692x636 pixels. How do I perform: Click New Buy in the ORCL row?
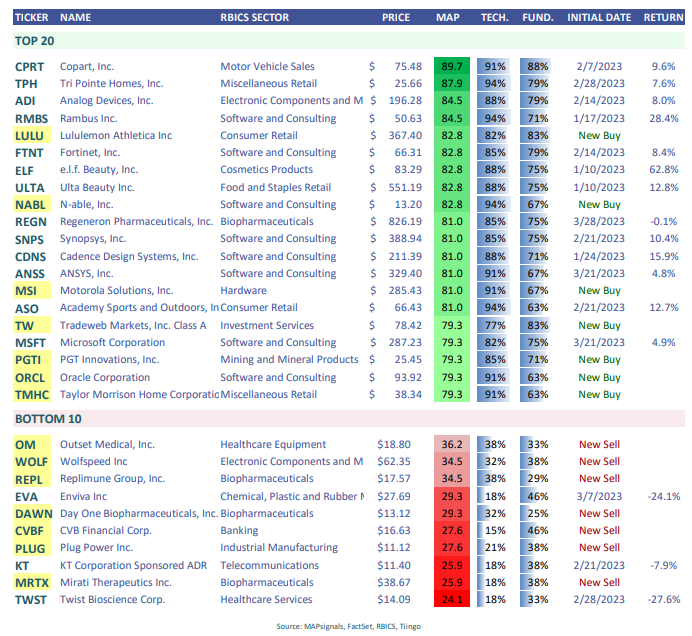[599, 378]
